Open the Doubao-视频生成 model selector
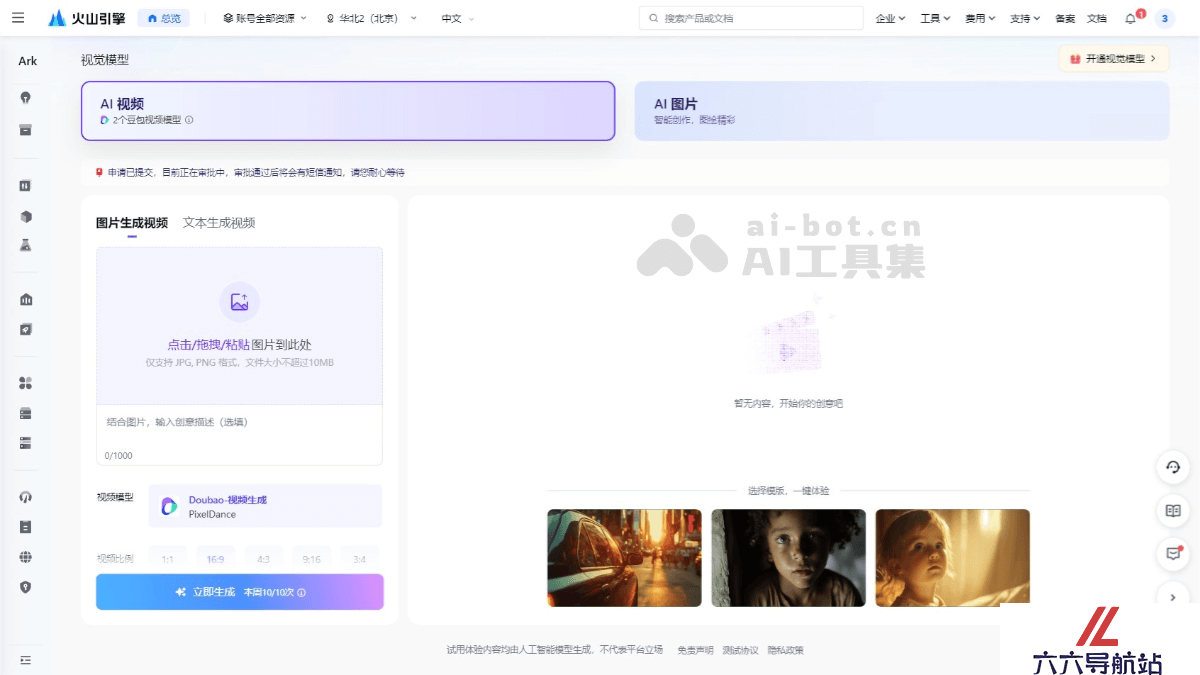 click(x=265, y=506)
